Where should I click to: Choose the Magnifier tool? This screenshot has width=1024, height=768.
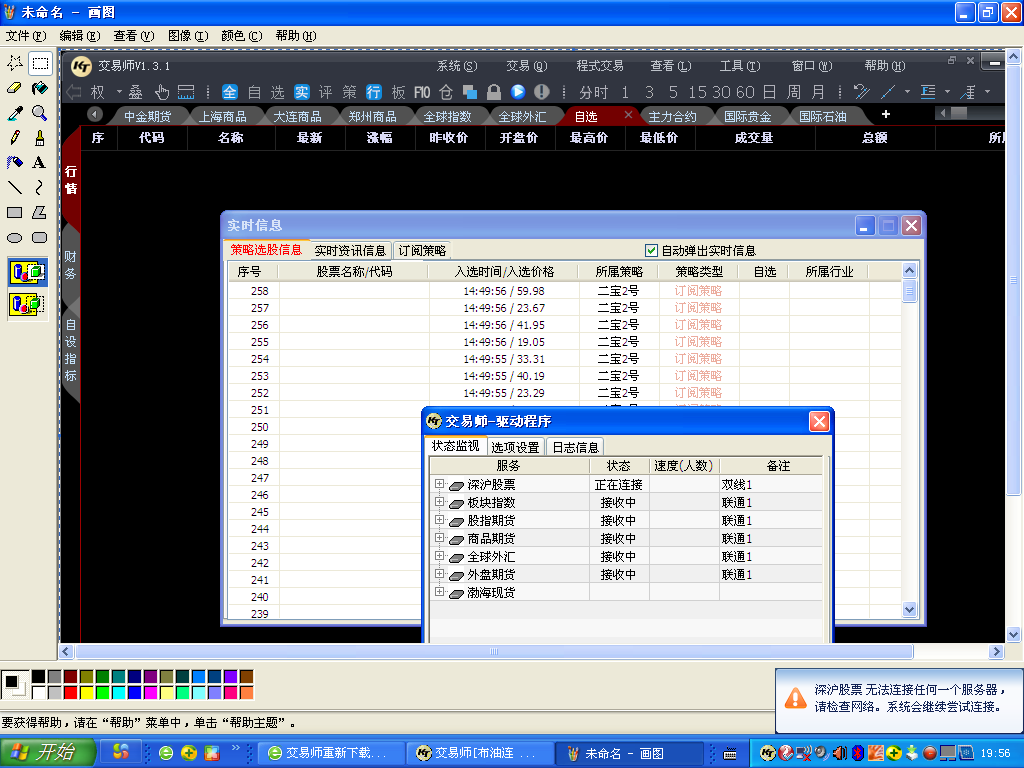pos(40,113)
